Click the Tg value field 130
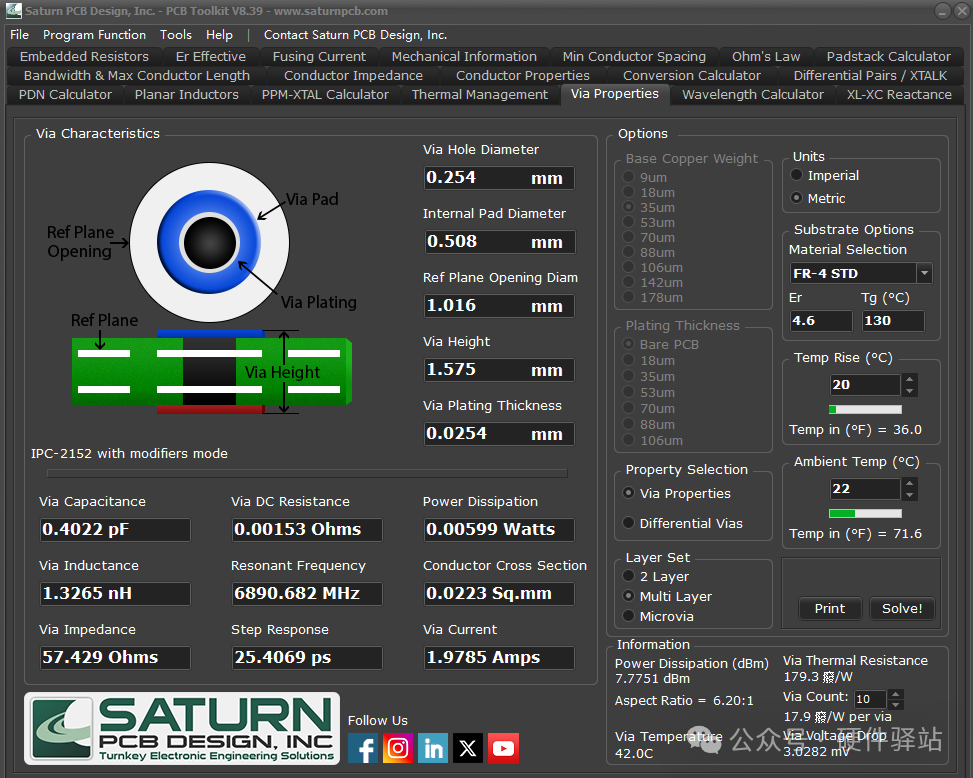Image resolution: width=973 pixels, height=778 pixels. [893, 321]
